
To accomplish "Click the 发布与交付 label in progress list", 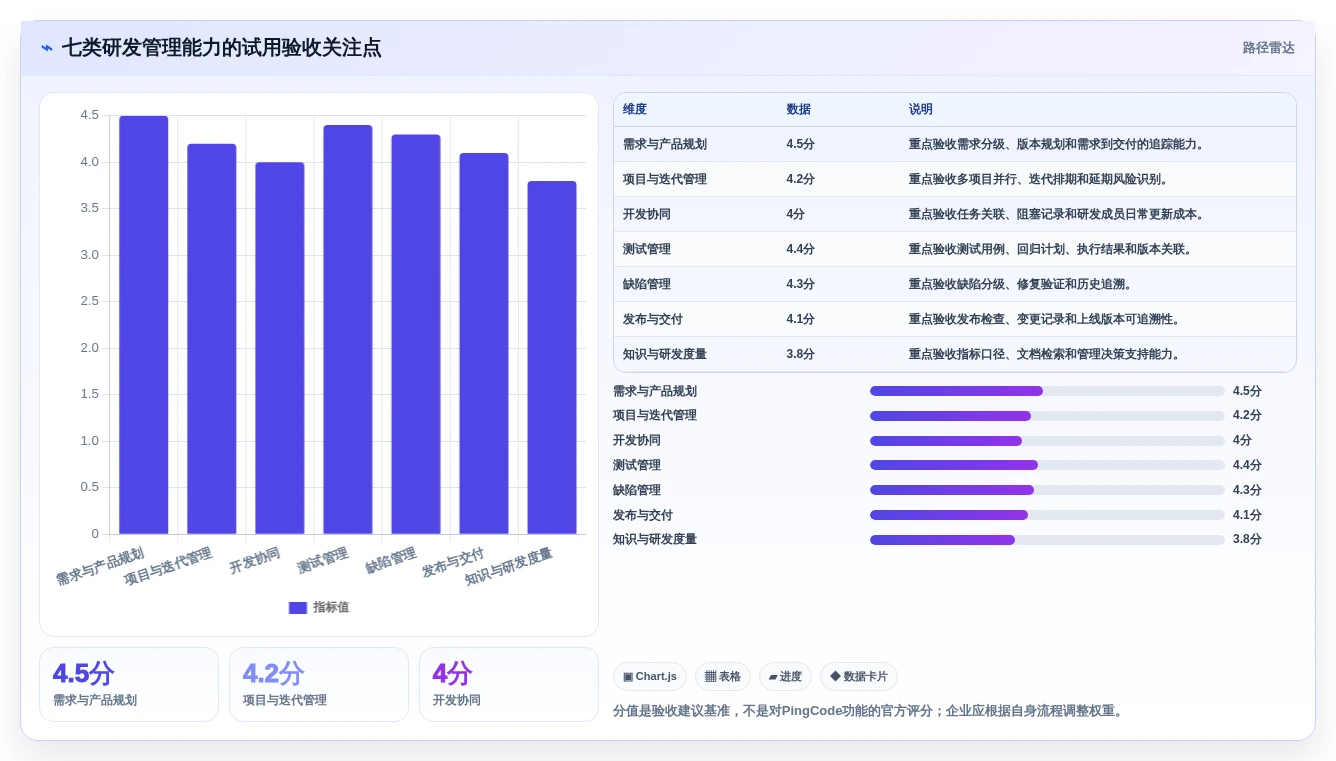I will [x=643, y=516].
